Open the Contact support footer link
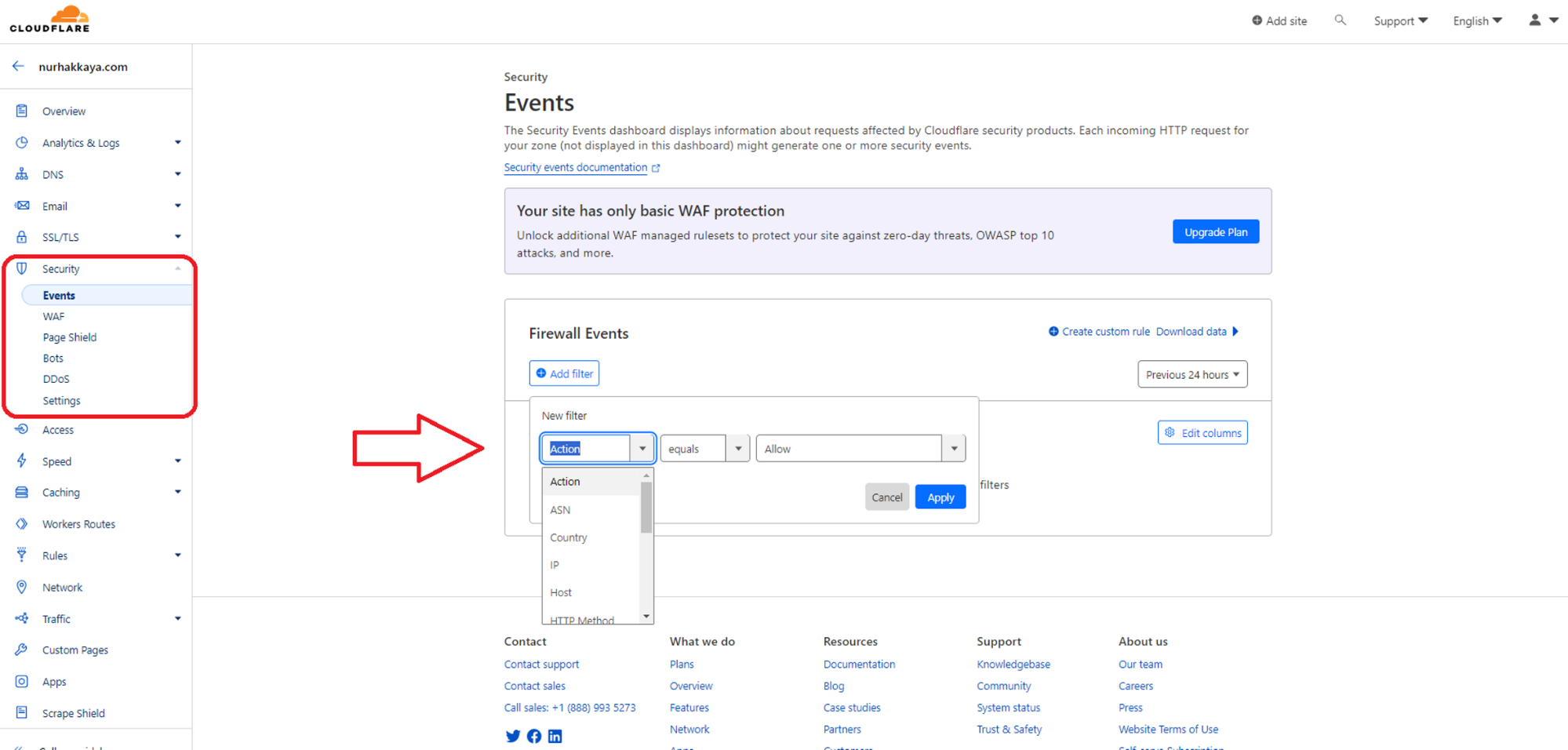 click(541, 664)
